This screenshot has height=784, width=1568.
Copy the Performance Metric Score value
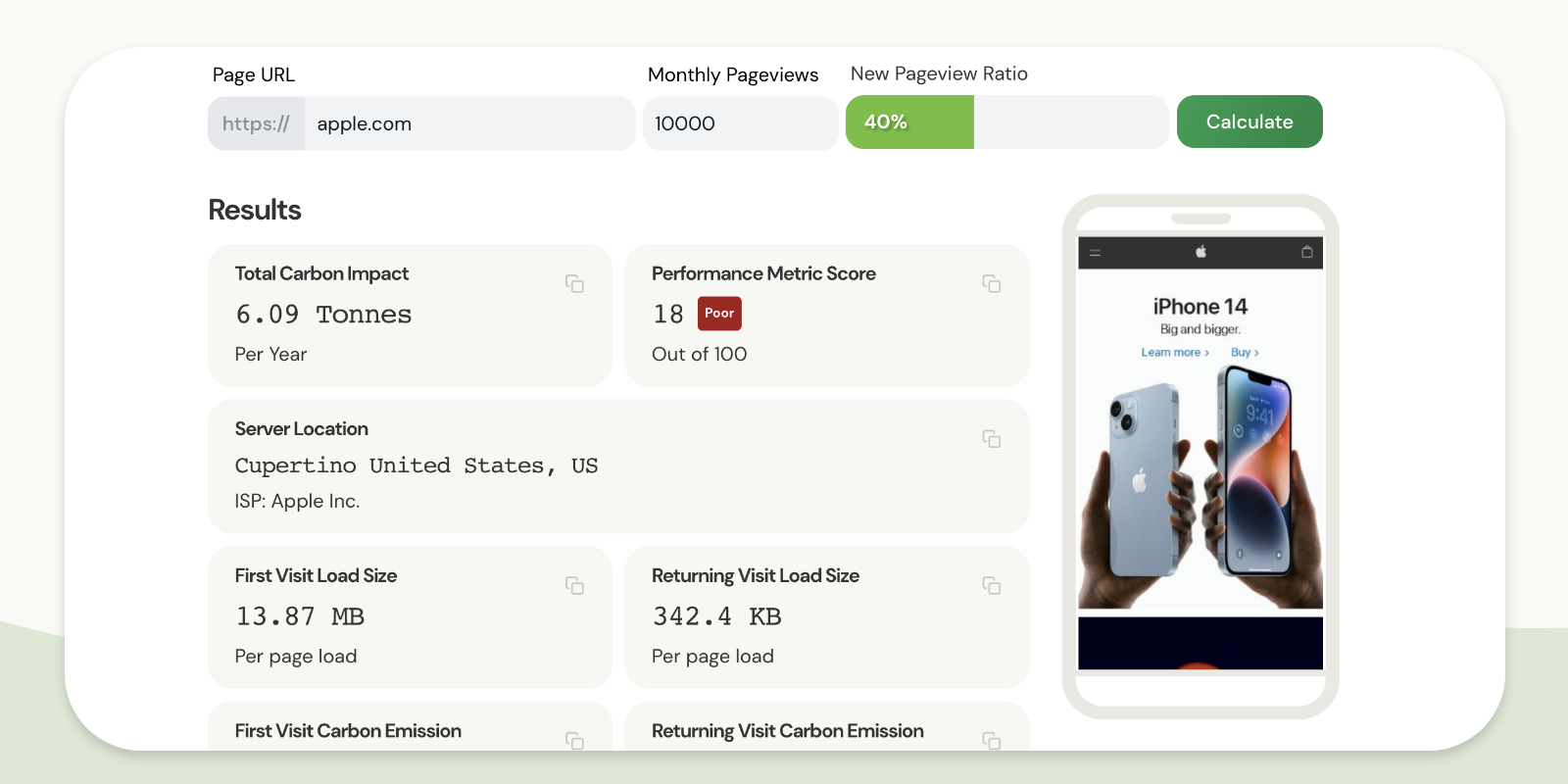pyautogui.click(x=992, y=283)
